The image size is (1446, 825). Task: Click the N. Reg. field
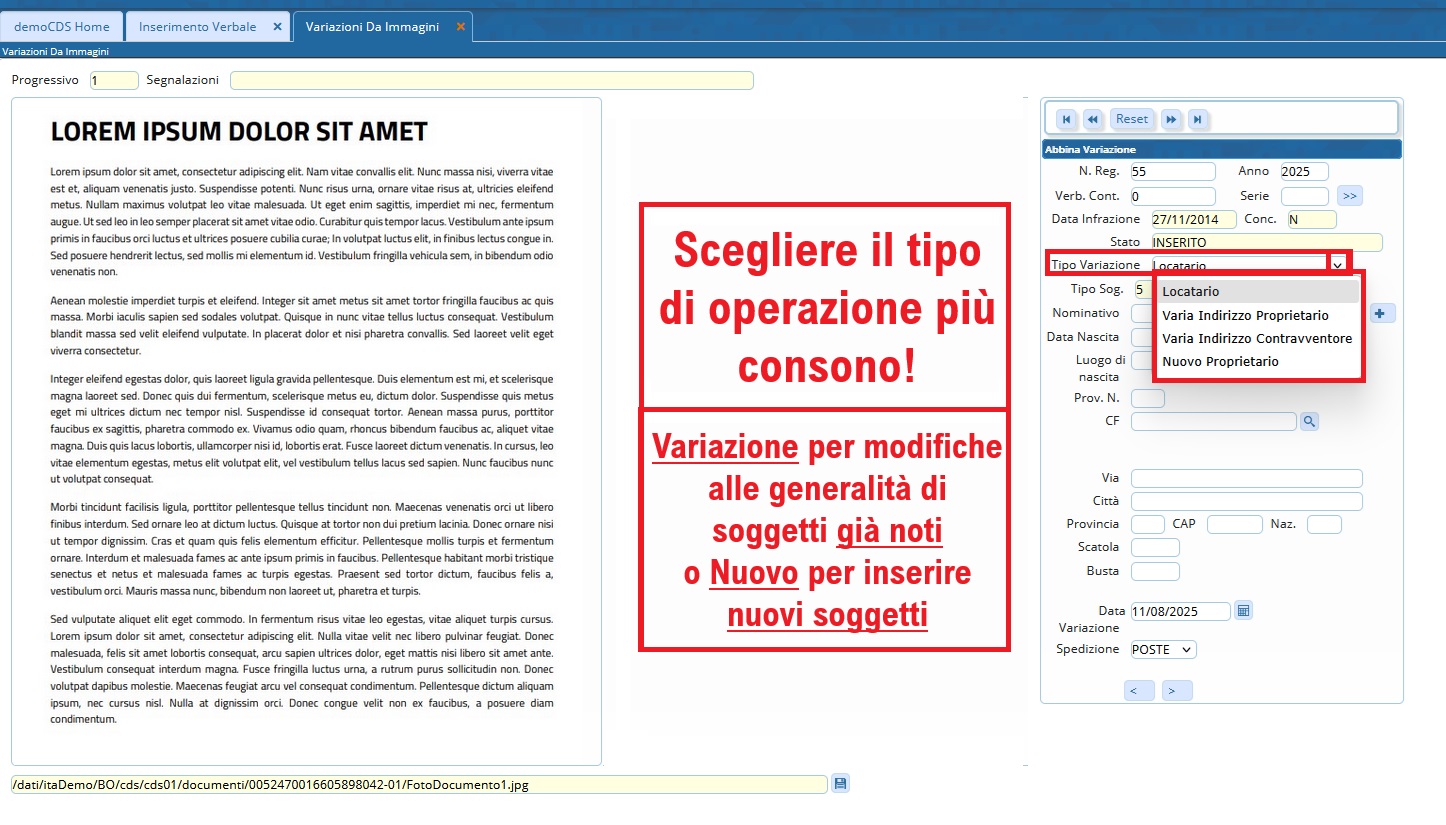pos(1173,172)
